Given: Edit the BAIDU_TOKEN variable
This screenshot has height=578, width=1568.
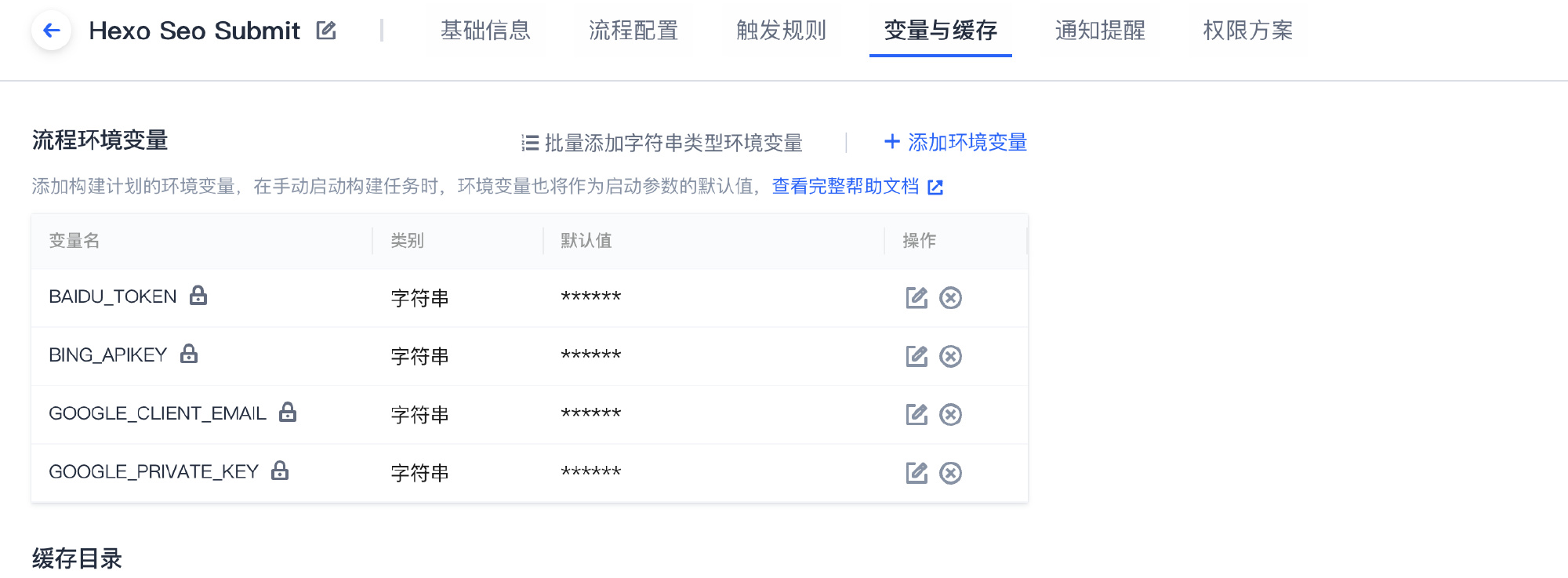Looking at the screenshot, I should coord(916,298).
